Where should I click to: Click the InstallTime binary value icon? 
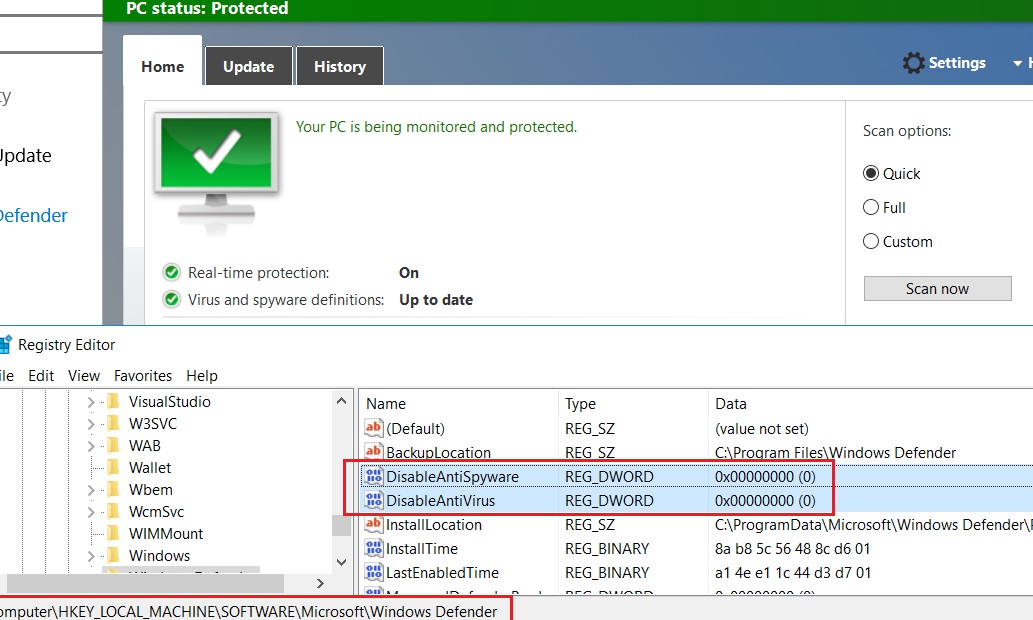pyautogui.click(x=374, y=548)
